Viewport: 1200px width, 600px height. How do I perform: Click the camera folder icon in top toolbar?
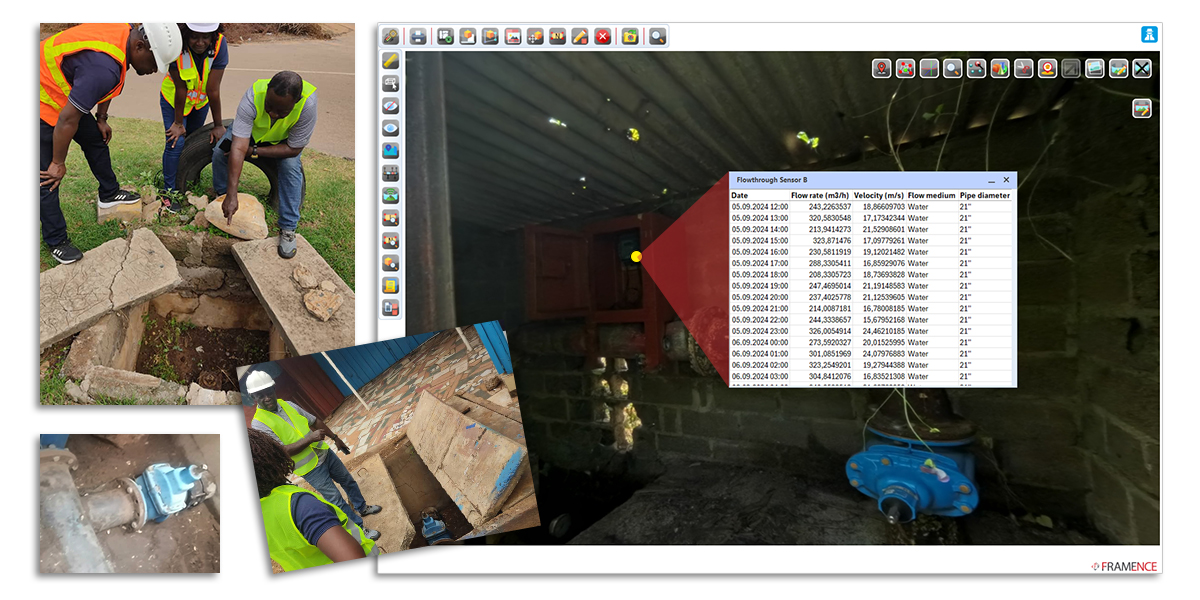click(x=629, y=36)
